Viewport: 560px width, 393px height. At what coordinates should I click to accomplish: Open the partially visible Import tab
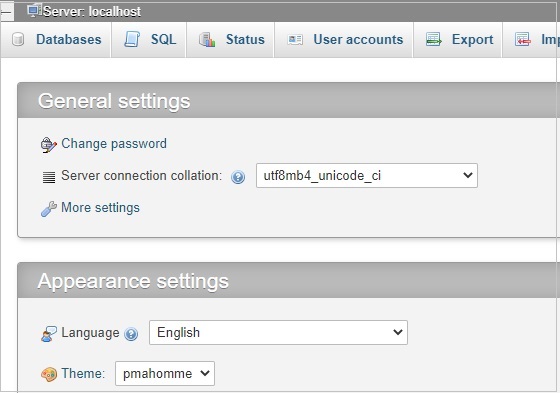531,39
